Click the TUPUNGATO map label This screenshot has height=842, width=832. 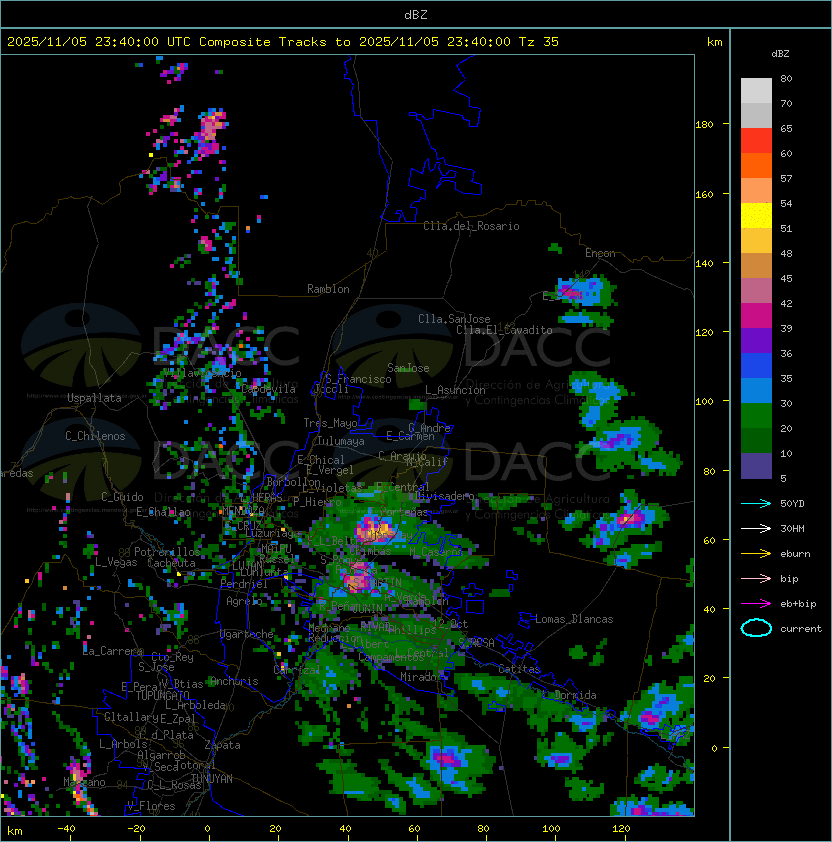pos(162,696)
